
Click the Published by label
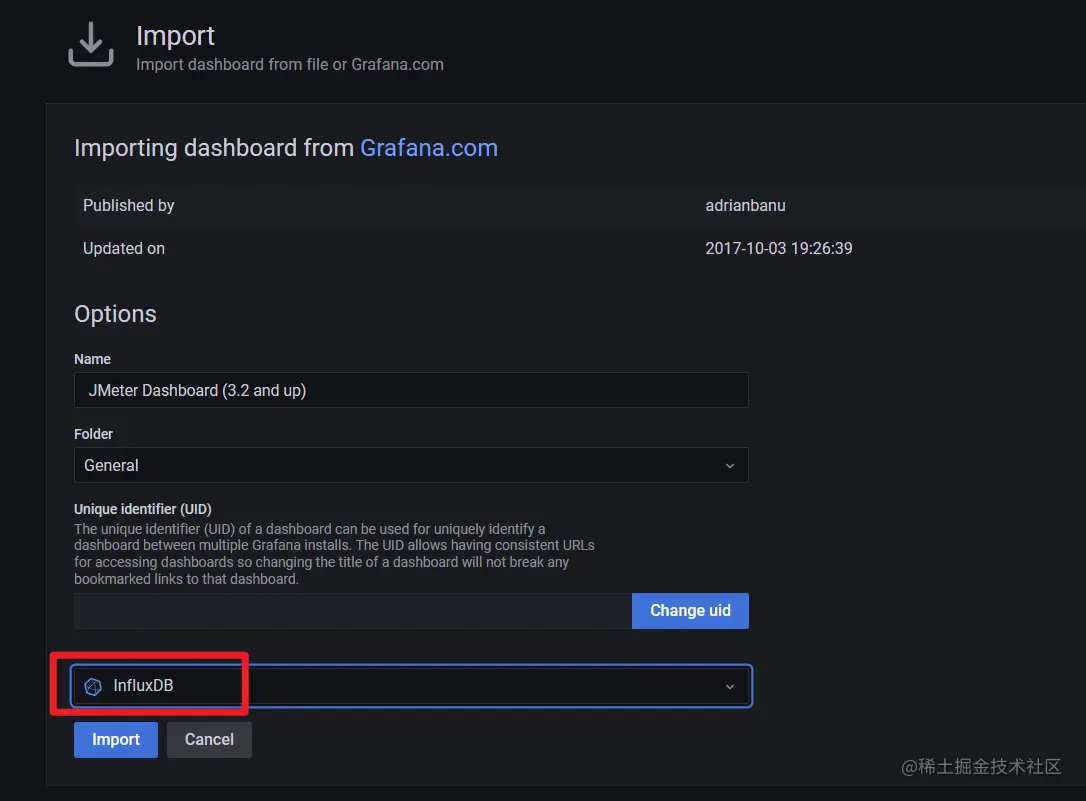pos(129,206)
